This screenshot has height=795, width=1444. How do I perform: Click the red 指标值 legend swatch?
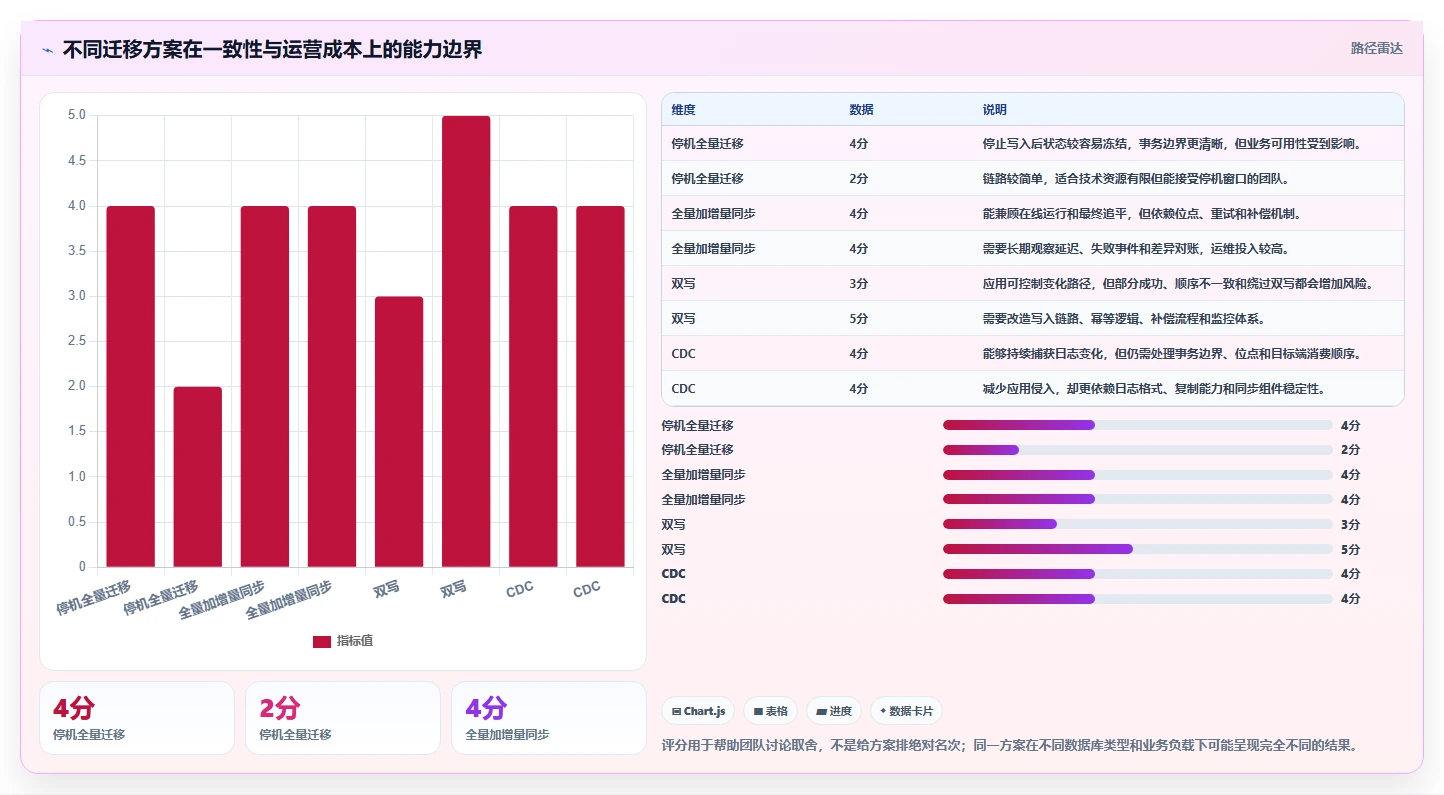pos(322,641)
